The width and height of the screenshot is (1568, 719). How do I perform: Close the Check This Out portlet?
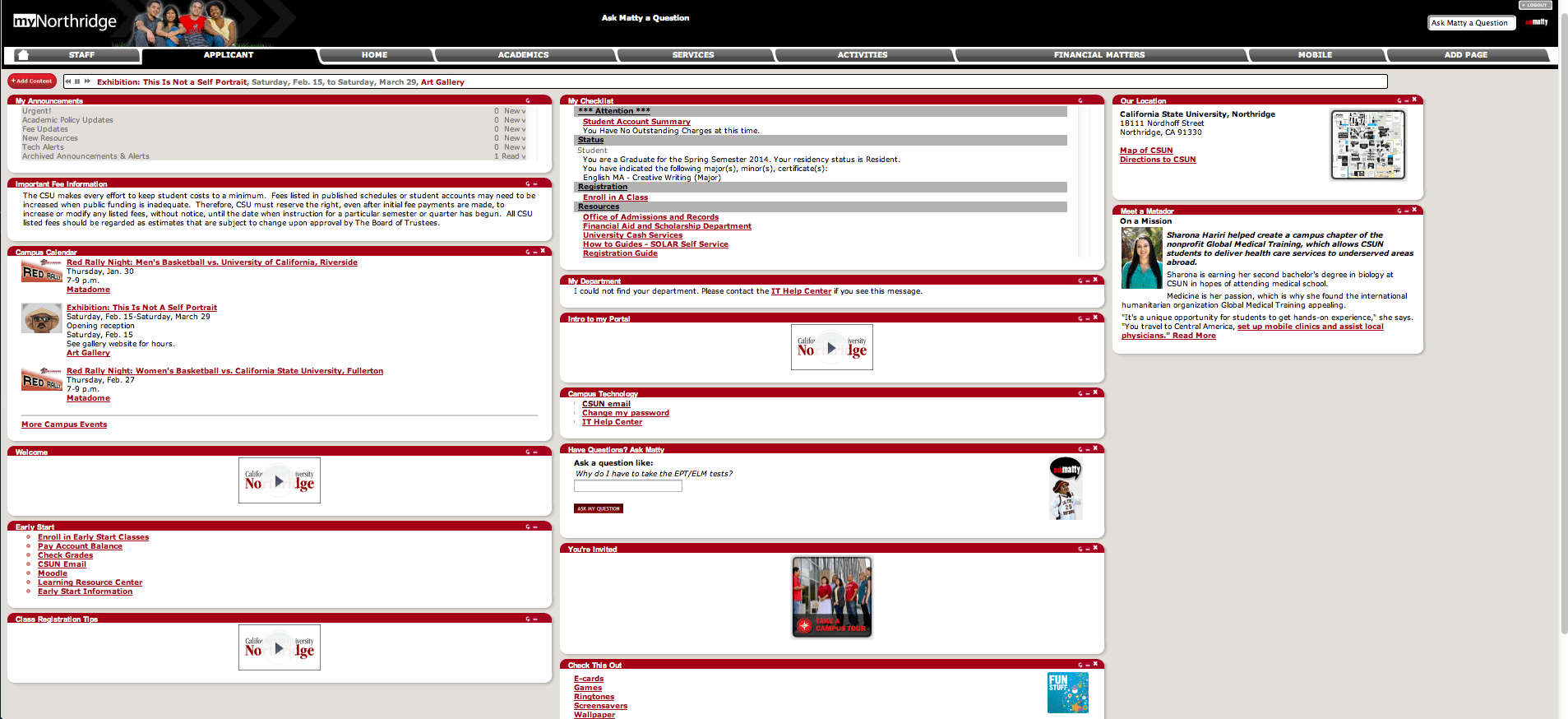[1095, 665]
